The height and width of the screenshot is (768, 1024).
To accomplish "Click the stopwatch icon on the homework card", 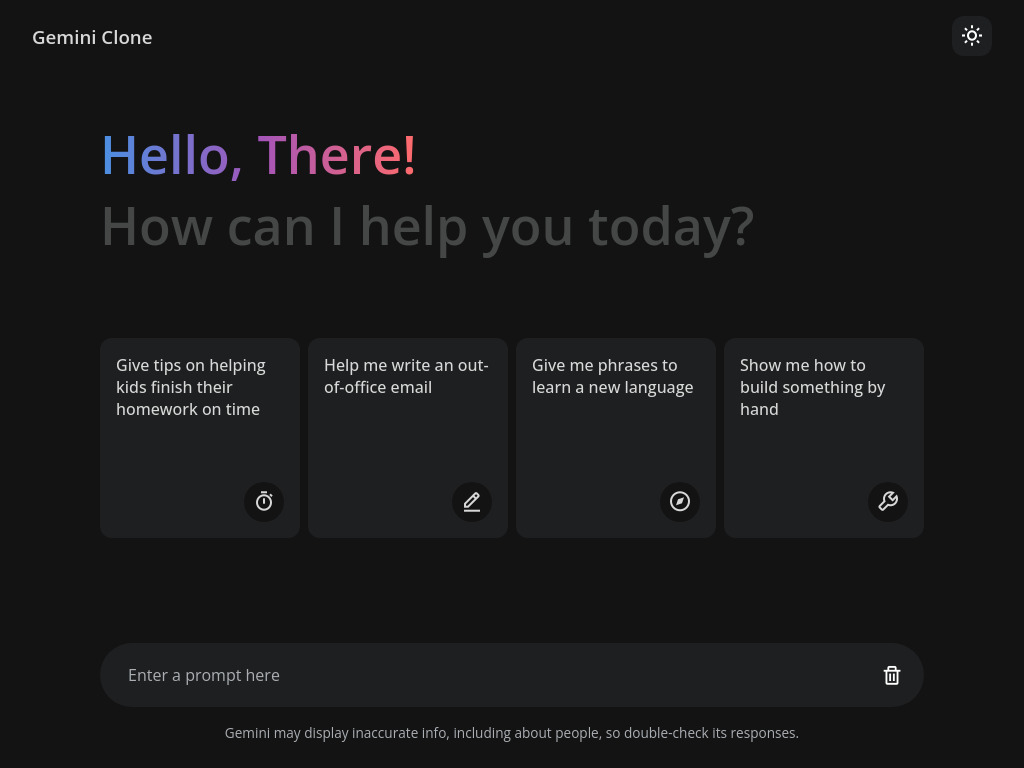I will [x=264, y=501].
